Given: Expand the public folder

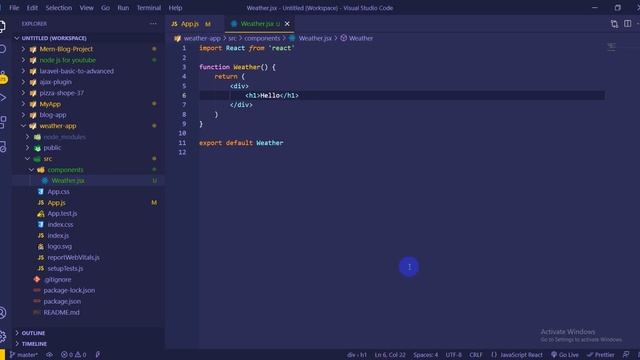Looking at the screenshot, I should pos(52,148).
